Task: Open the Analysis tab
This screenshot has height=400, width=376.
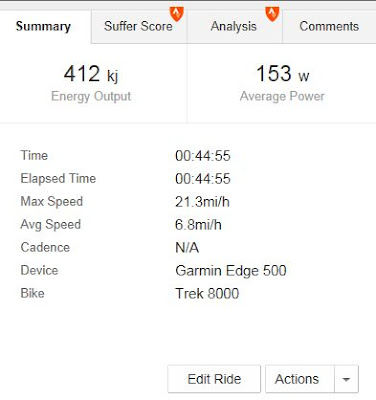Action: point(235,26)
